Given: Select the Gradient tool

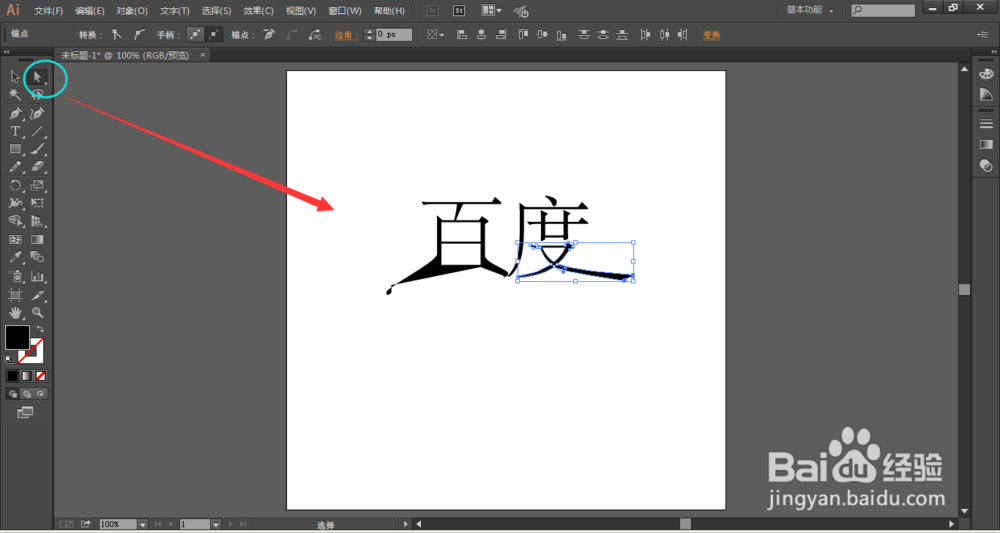Looking at the screenshot, I should [37, 240].
